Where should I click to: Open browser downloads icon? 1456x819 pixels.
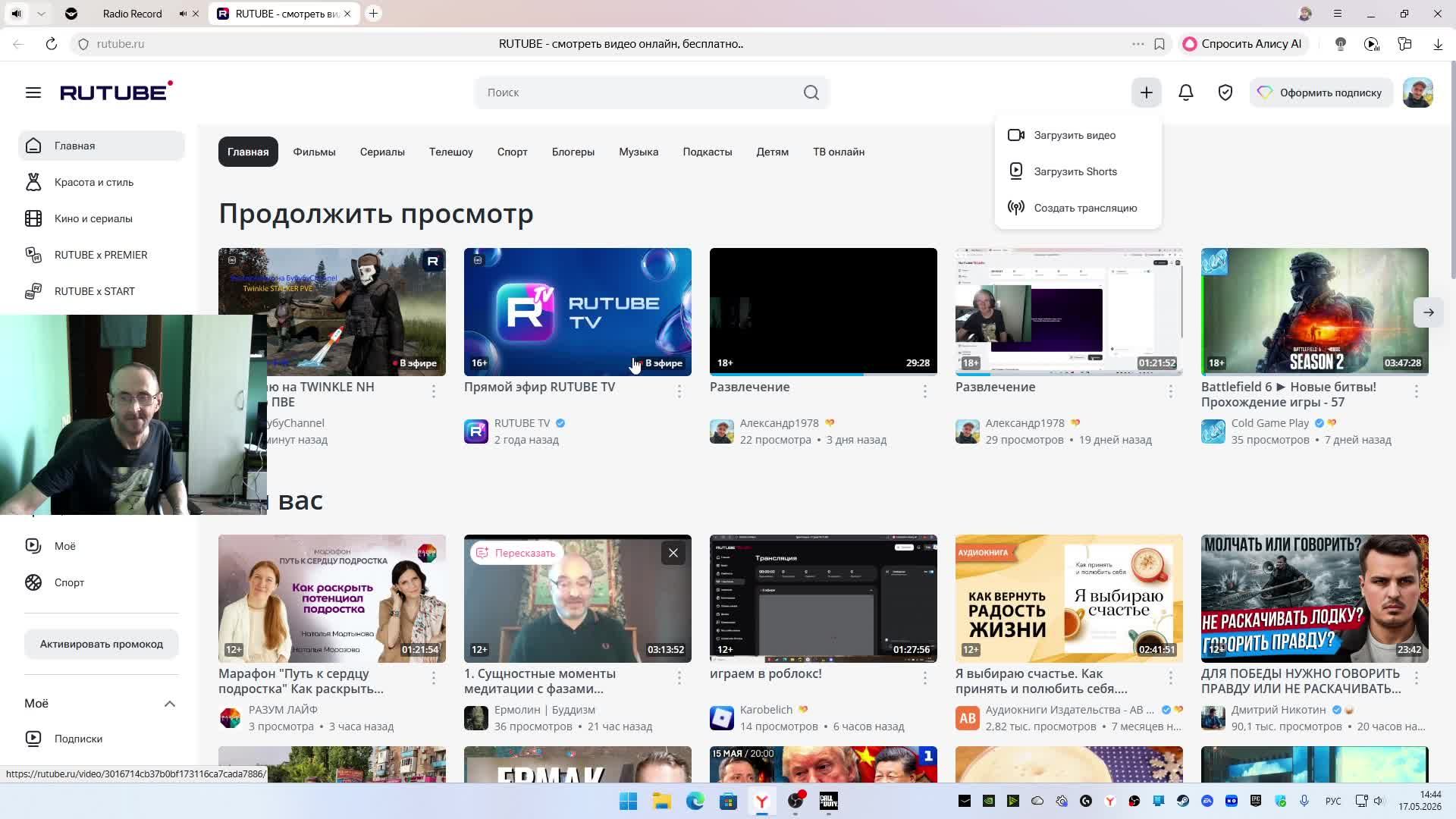(1438, 44)
